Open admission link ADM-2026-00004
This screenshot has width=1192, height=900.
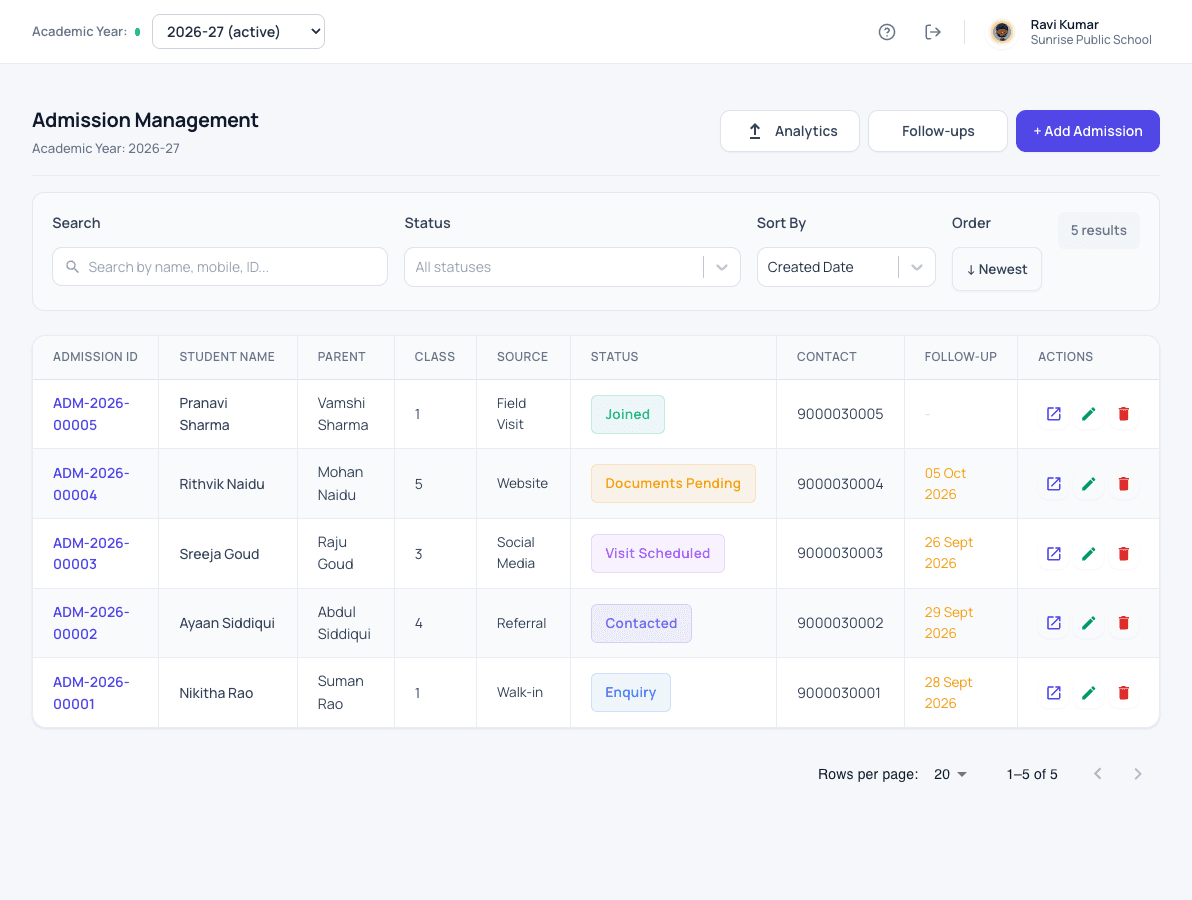tap(91, 484)
